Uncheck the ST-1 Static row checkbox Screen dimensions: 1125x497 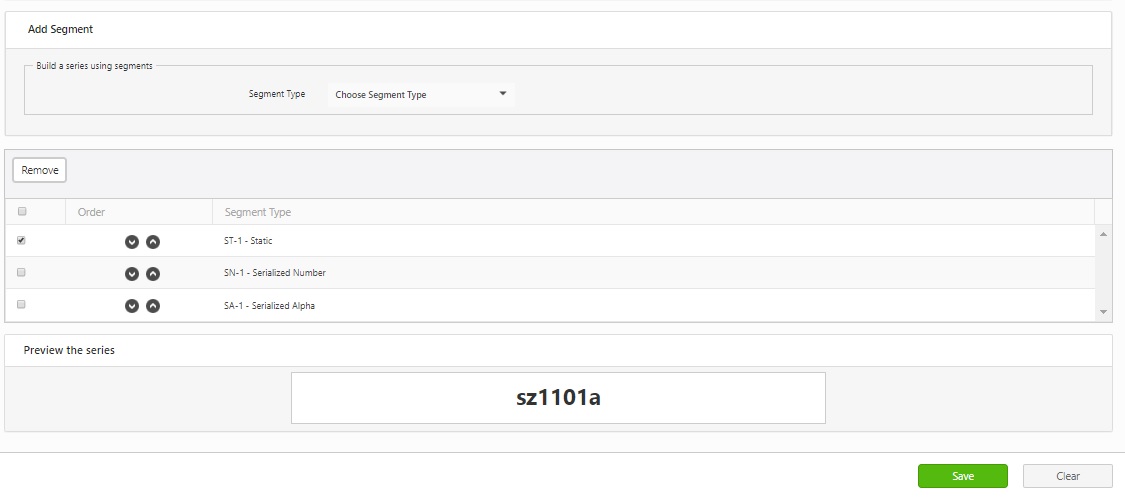click(22, 240)
